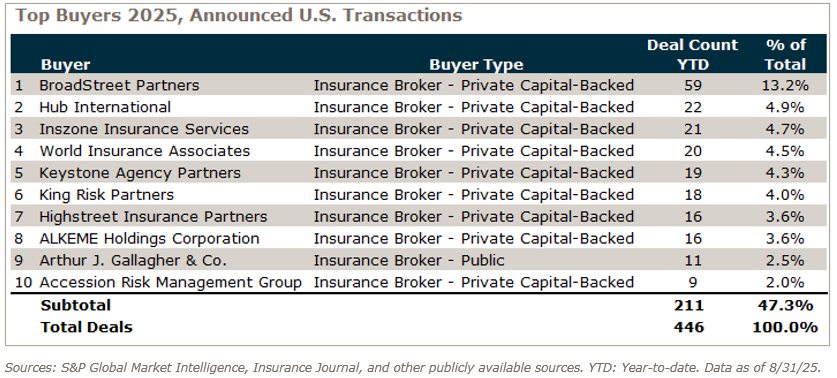Viewport: 837px width, 378px height.
Task: Click the Deal Count YTD header
Action: tap(692, 54)
